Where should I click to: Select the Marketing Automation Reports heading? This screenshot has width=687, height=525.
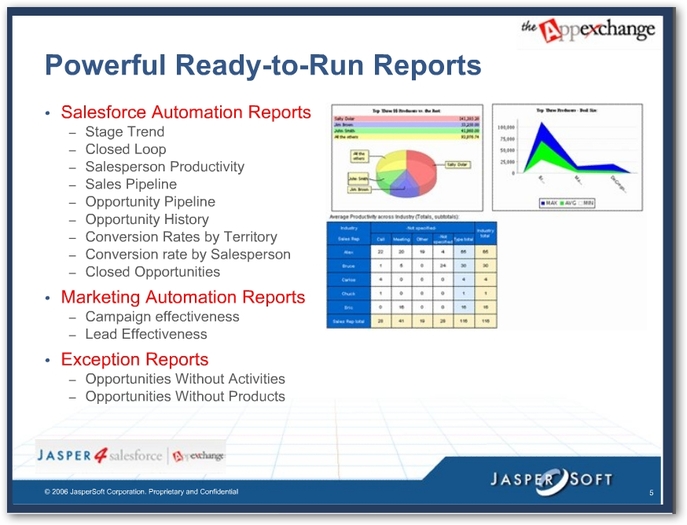183,297
